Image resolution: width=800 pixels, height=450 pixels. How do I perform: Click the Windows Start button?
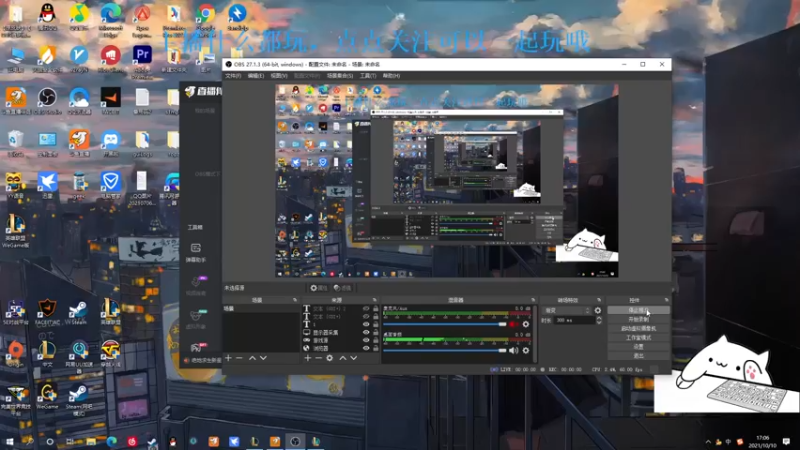(9, 441)
